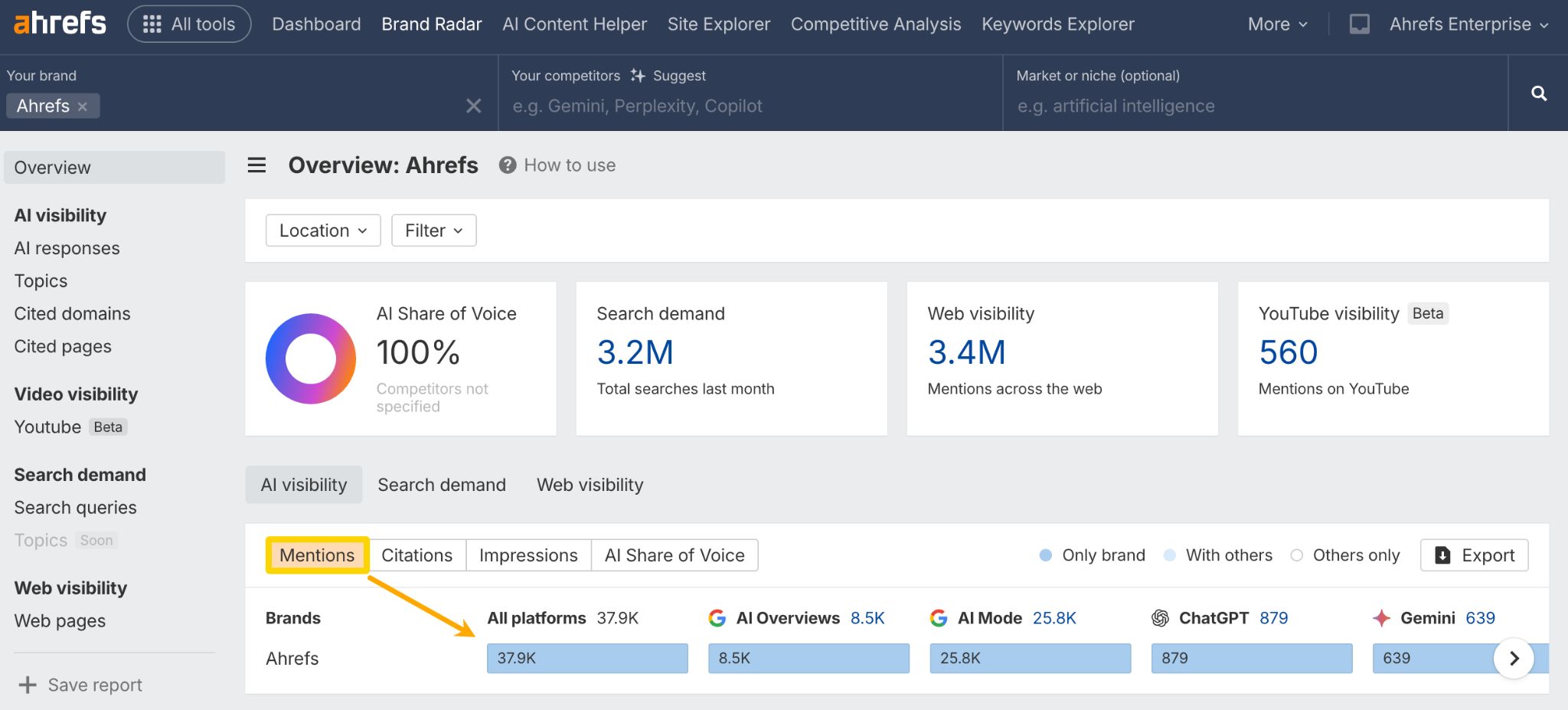Toggle the hamburger sidebar menu icon
This screenshot has height=710, width=1568.
pyautogui.click(x=256, y=165)
